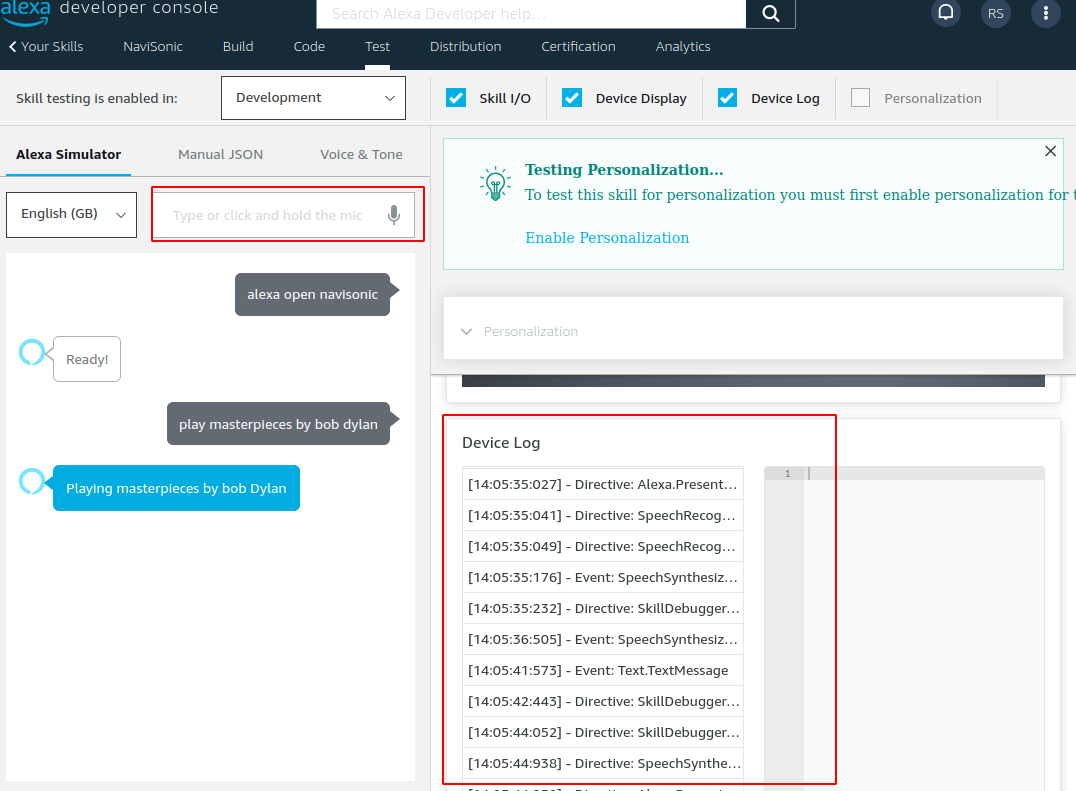Close the Testing Personalization banner
The height and width of the screenshot is (791, 1076).
point(1050,151)
